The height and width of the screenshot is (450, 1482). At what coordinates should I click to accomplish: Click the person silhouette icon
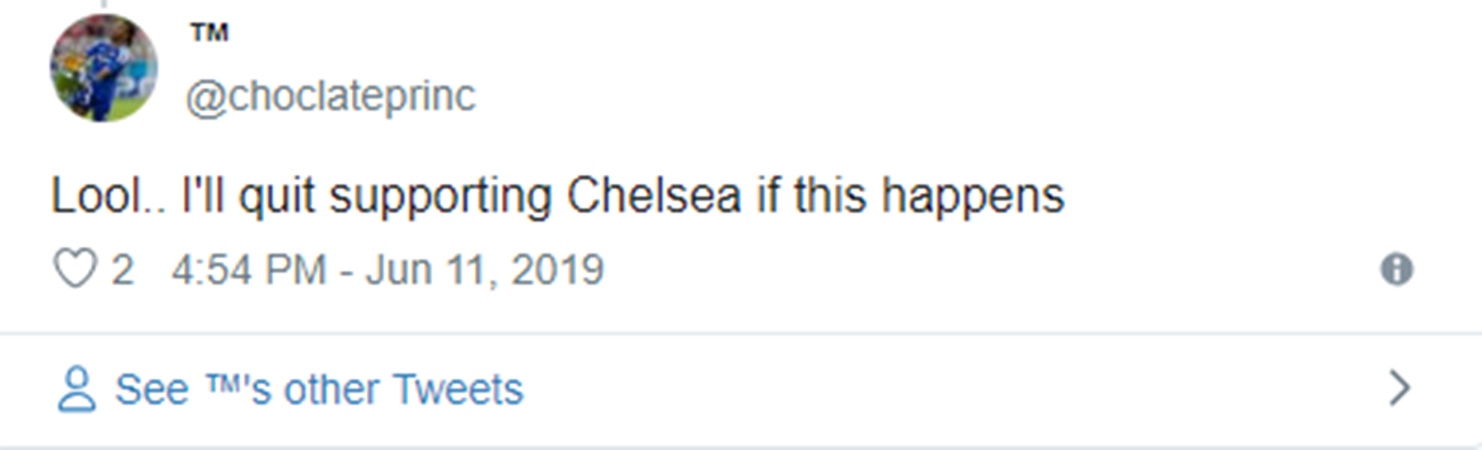[x=76, y=390]
